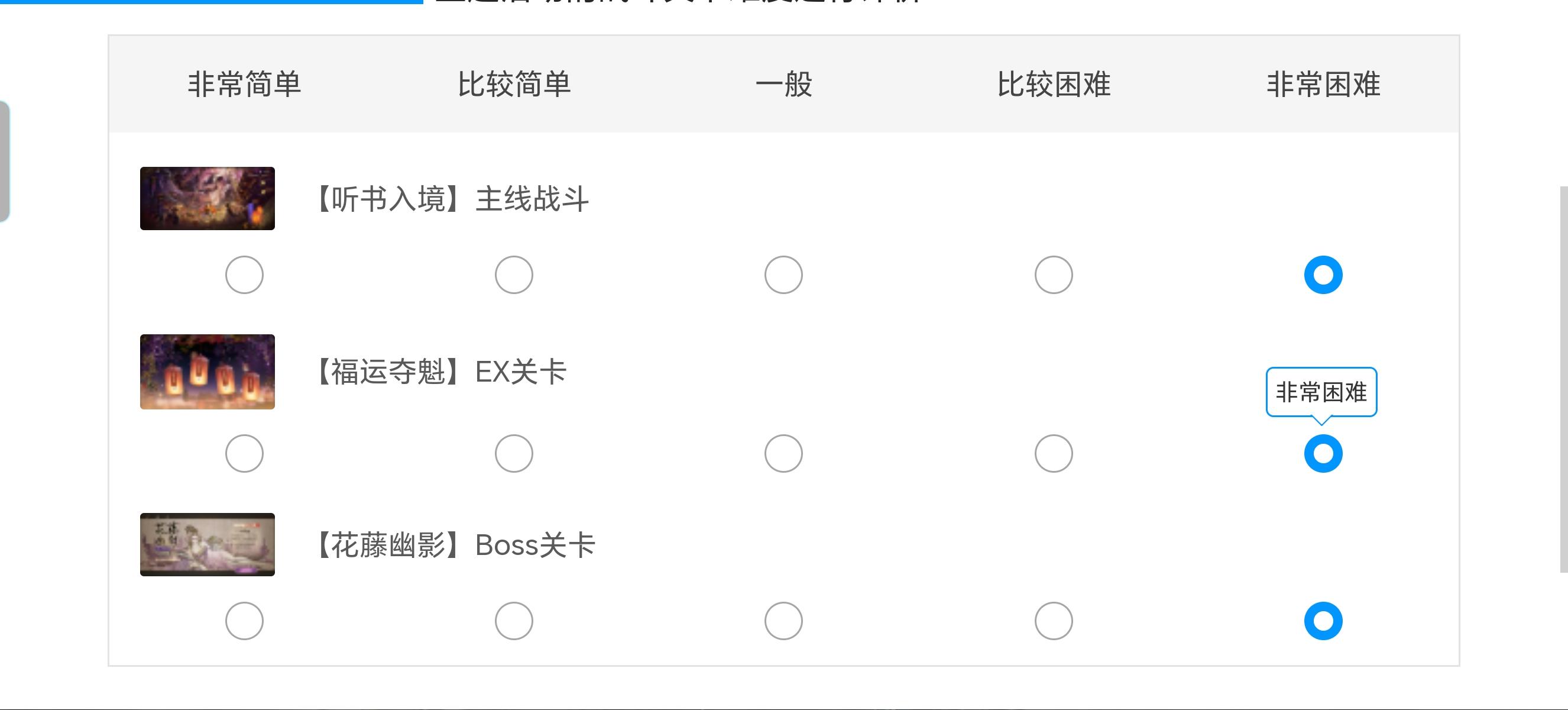The height and width of the screenshot is (710, 1568).
Task: Select 非常简单 for 花藤幽影 Boss关卡
Action: 244,621
